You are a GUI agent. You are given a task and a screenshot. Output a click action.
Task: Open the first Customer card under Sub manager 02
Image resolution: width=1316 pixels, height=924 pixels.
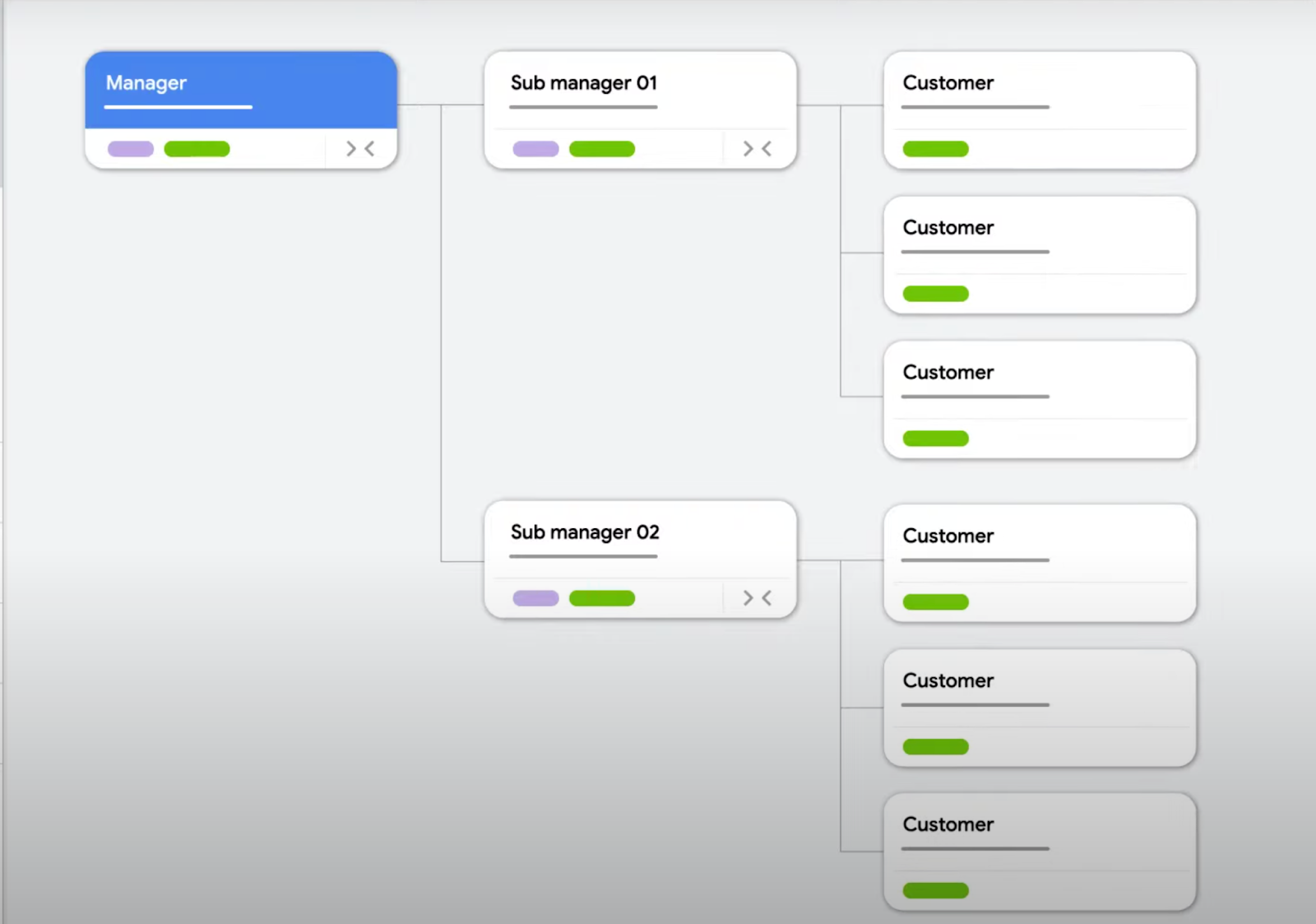click(1039, 564)
